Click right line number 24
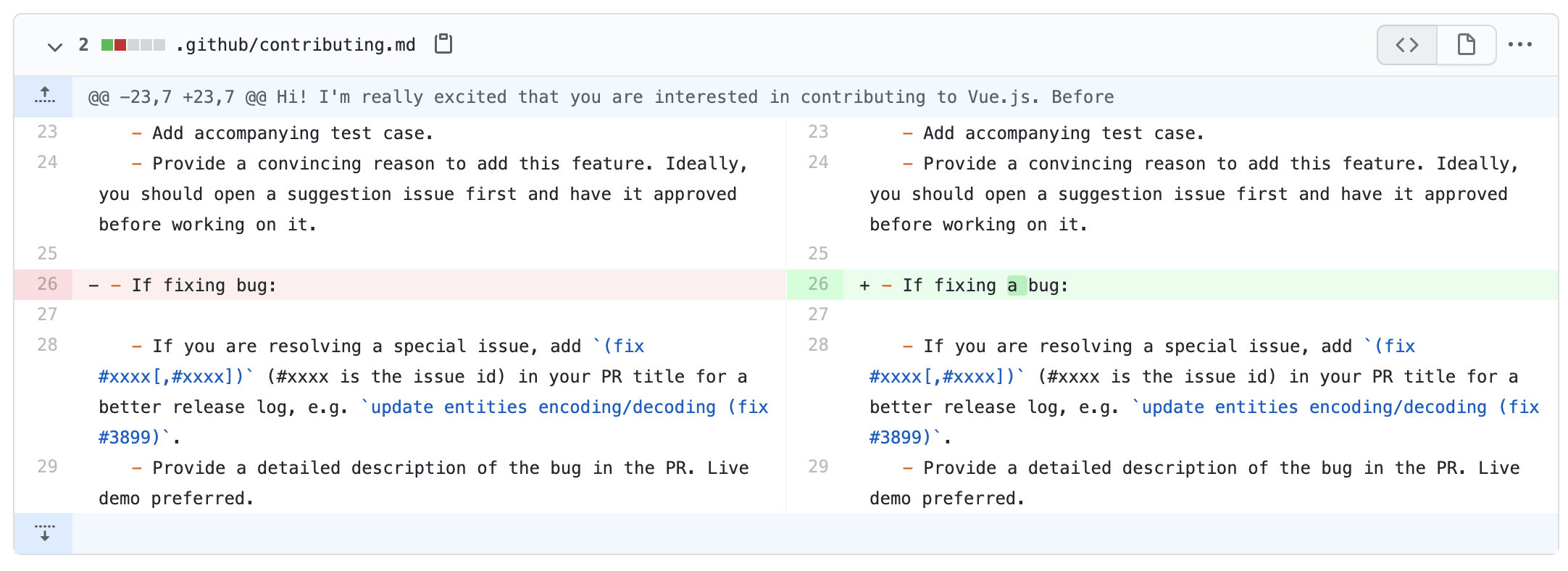This screenshot has height=571, width=1568. pos(818,162)
